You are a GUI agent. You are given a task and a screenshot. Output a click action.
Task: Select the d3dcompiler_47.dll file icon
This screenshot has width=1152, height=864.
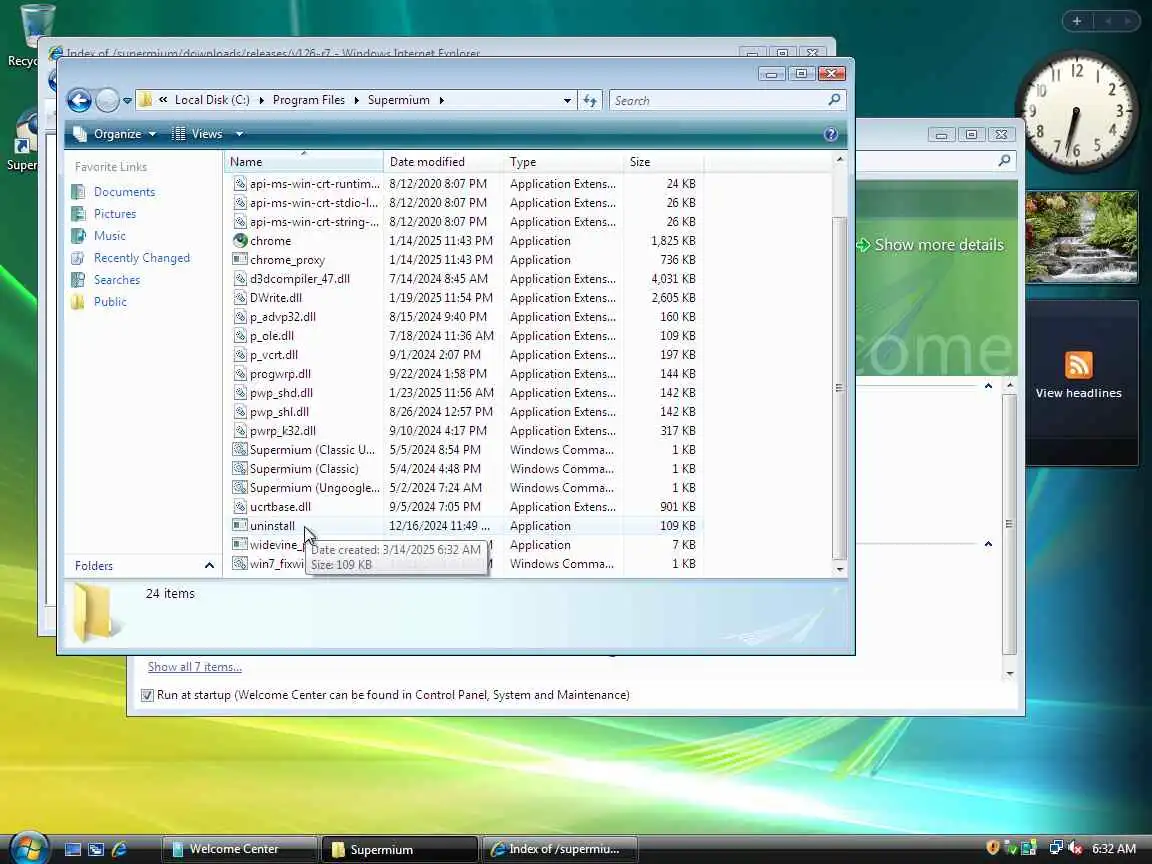tap(240, 278)
